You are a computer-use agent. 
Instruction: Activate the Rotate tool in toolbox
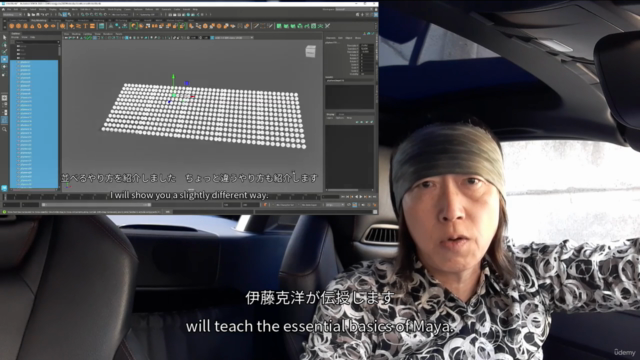[x=4, y=67]
